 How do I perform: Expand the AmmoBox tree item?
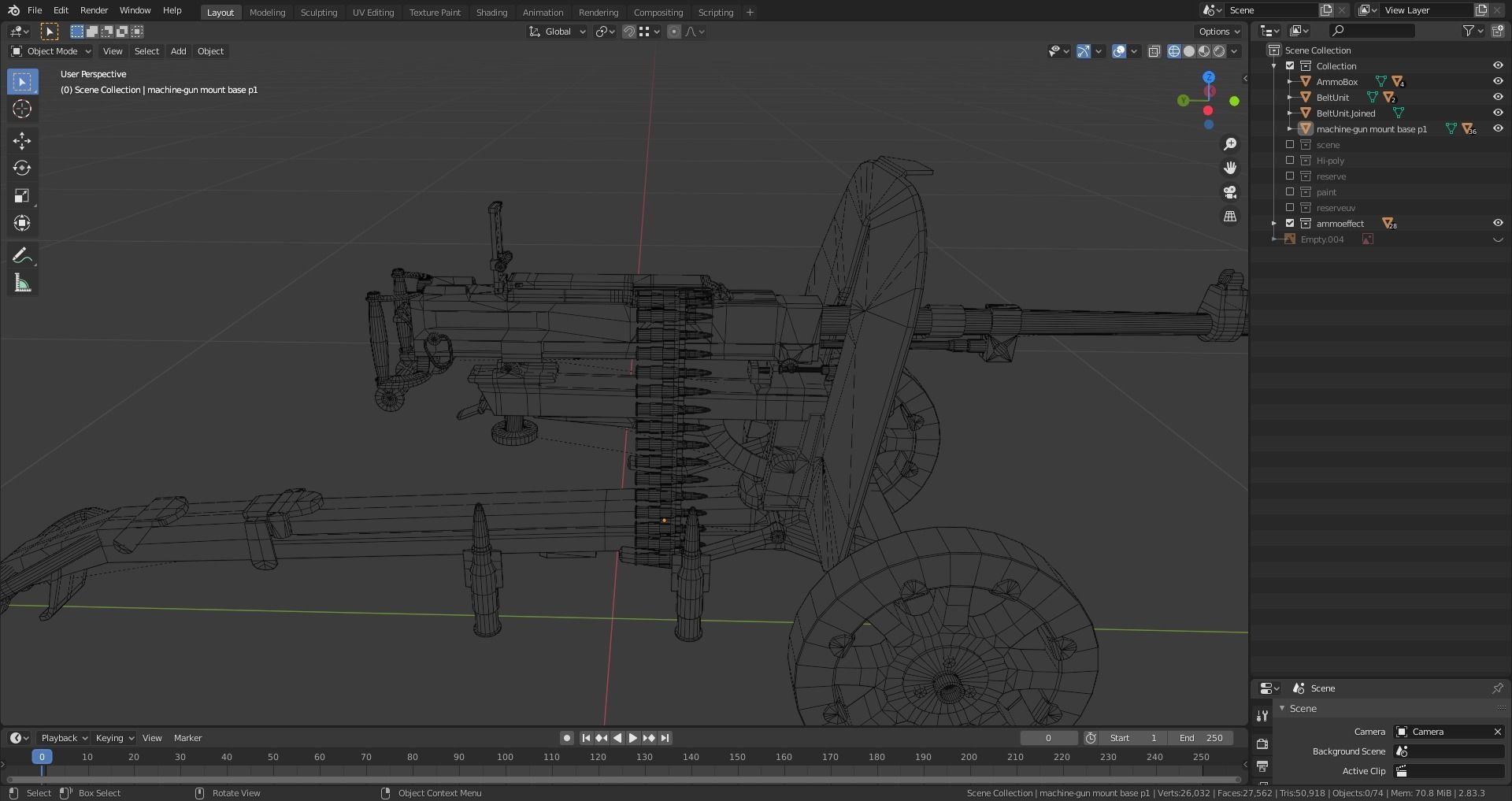coord(1289,81)
